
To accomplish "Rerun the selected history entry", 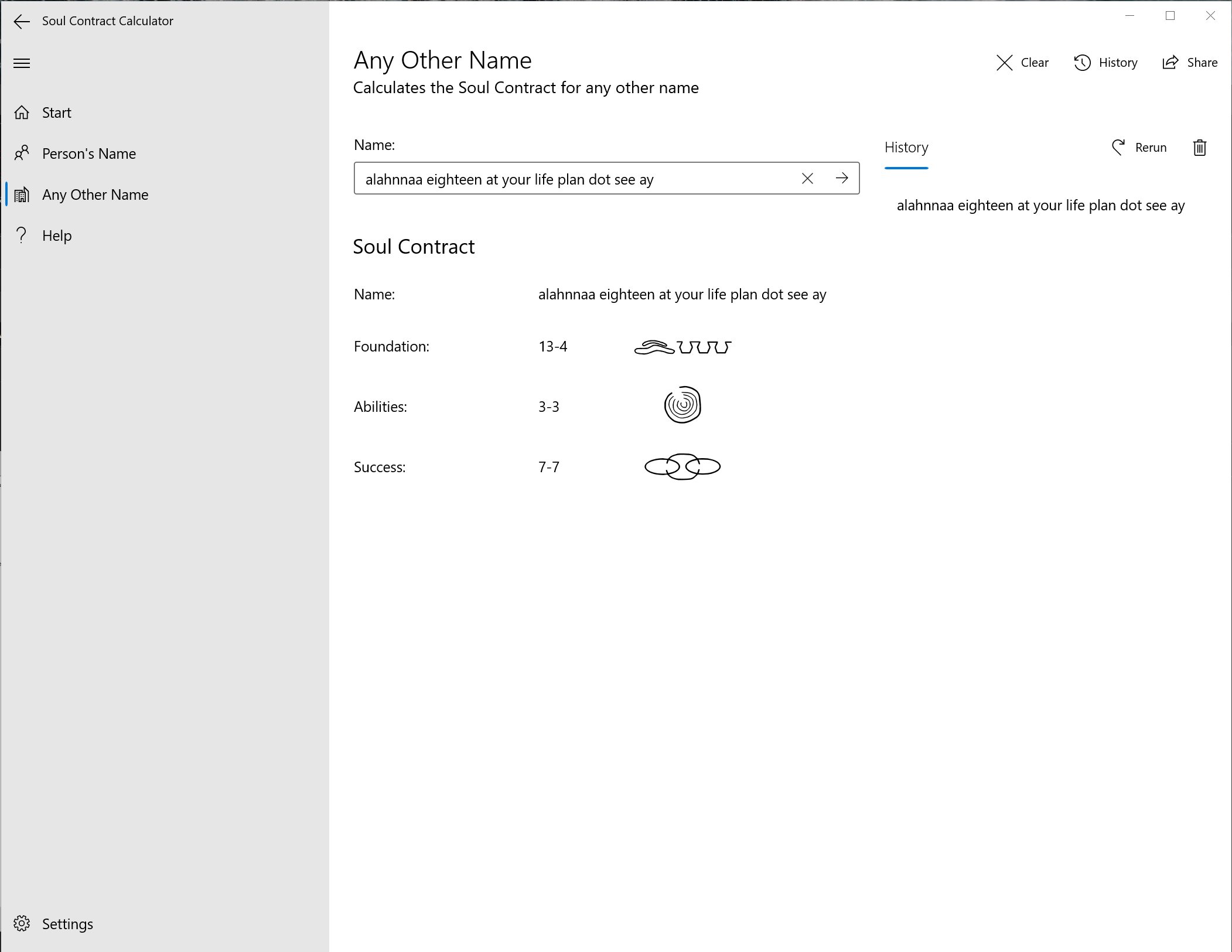I will 1139,148.
